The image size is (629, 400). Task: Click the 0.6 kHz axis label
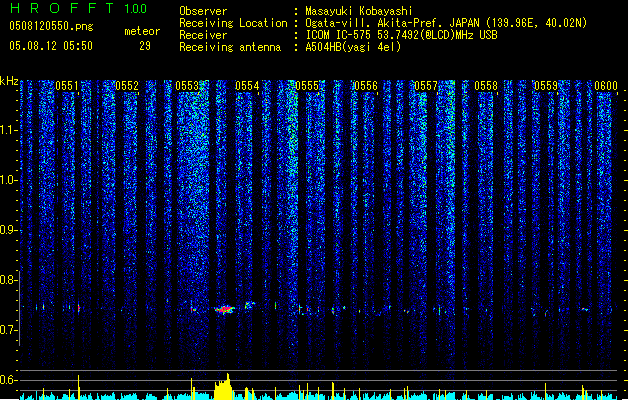click(x=9, y=380)
